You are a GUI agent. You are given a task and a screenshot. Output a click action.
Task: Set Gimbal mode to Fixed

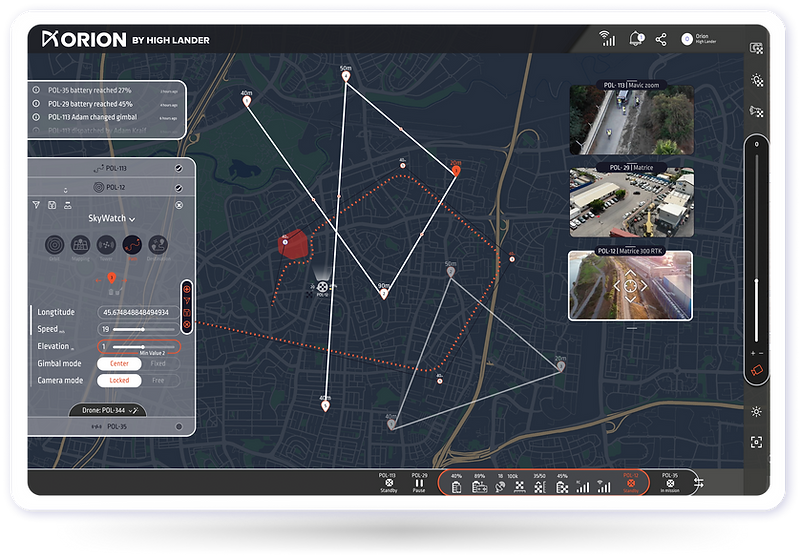pos(158,364)
